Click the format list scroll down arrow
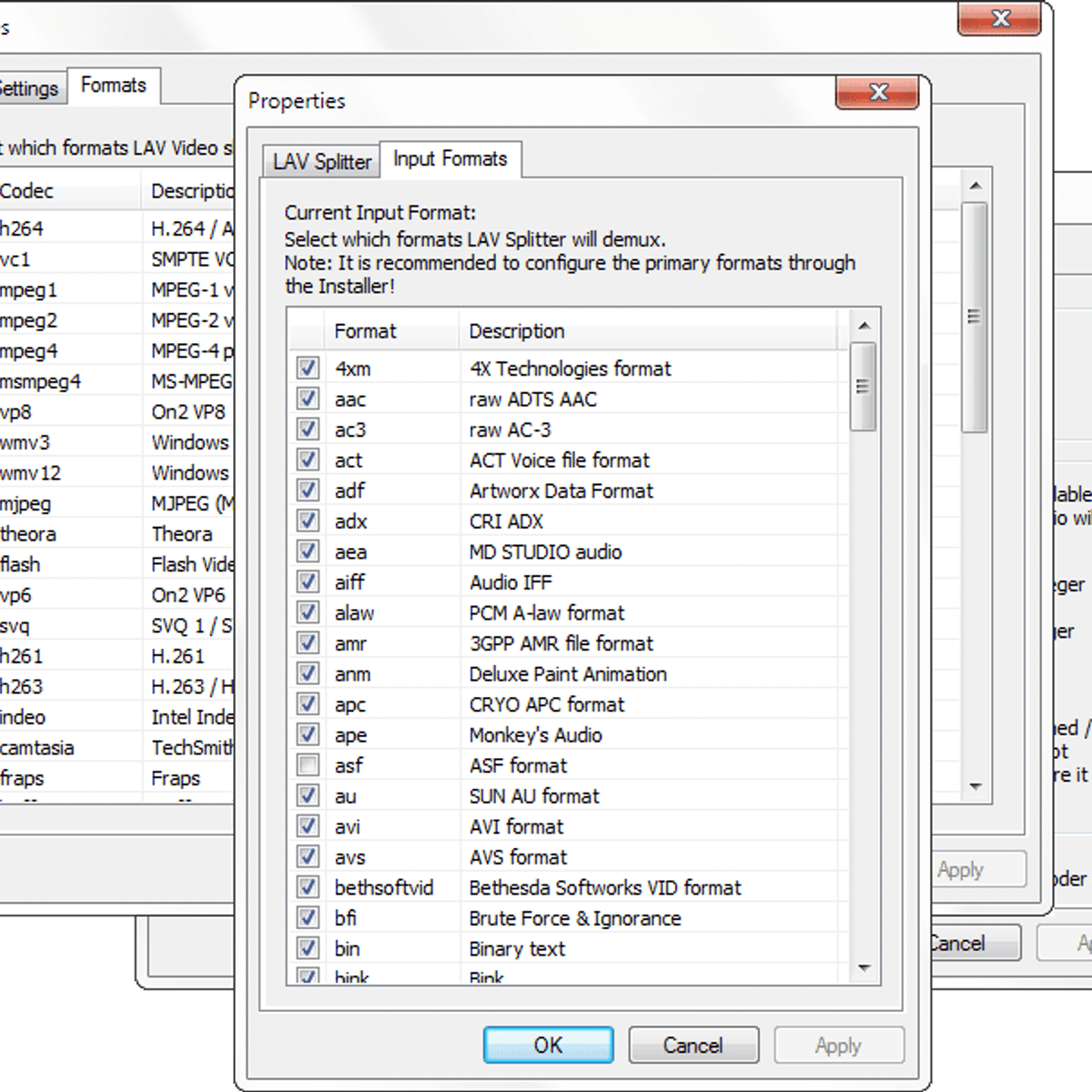The width and height of the screenshot is (1092, 1092). (864, 968)
